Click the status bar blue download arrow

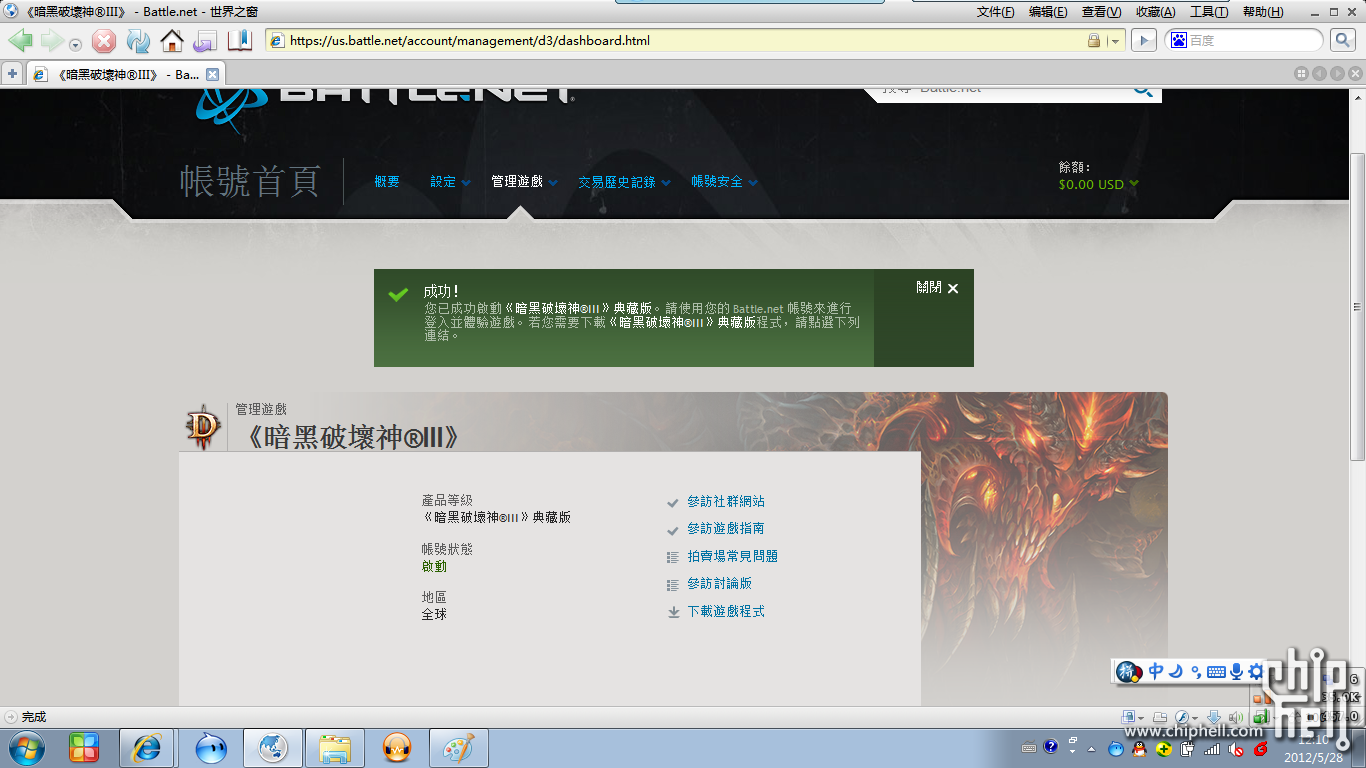(1213, 717)
